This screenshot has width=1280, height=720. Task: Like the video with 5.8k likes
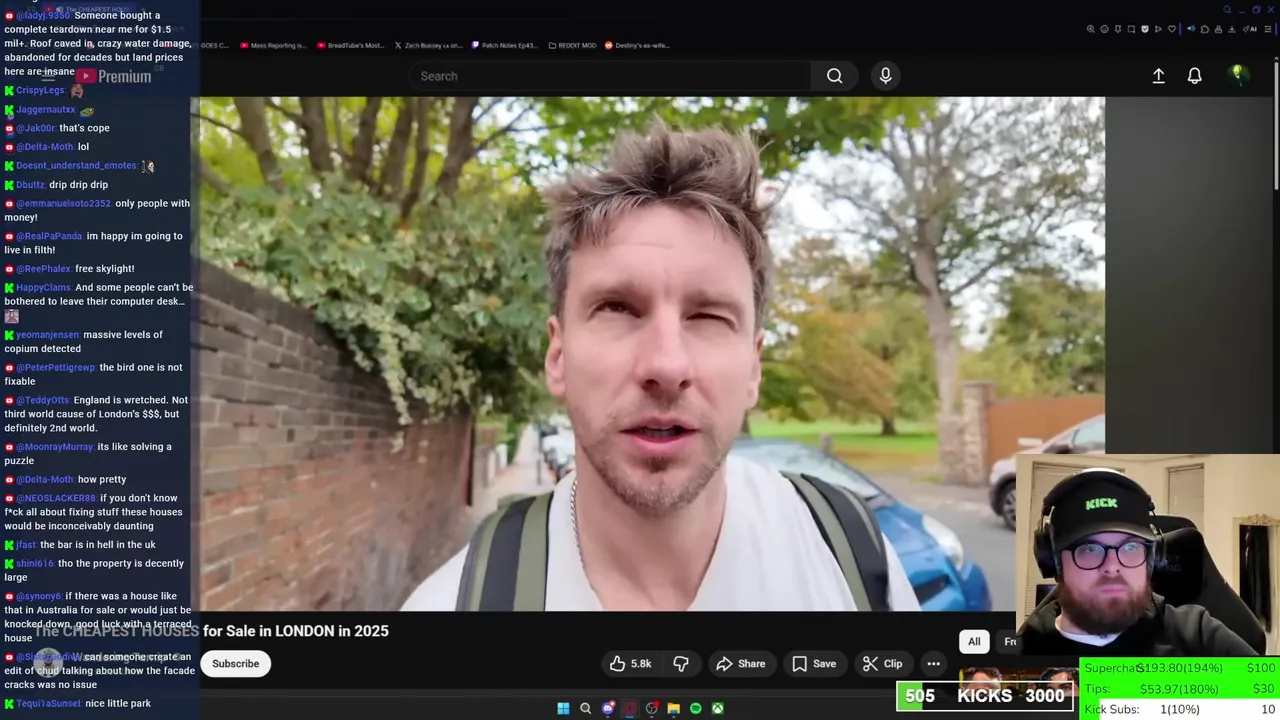tap(630, 664)
